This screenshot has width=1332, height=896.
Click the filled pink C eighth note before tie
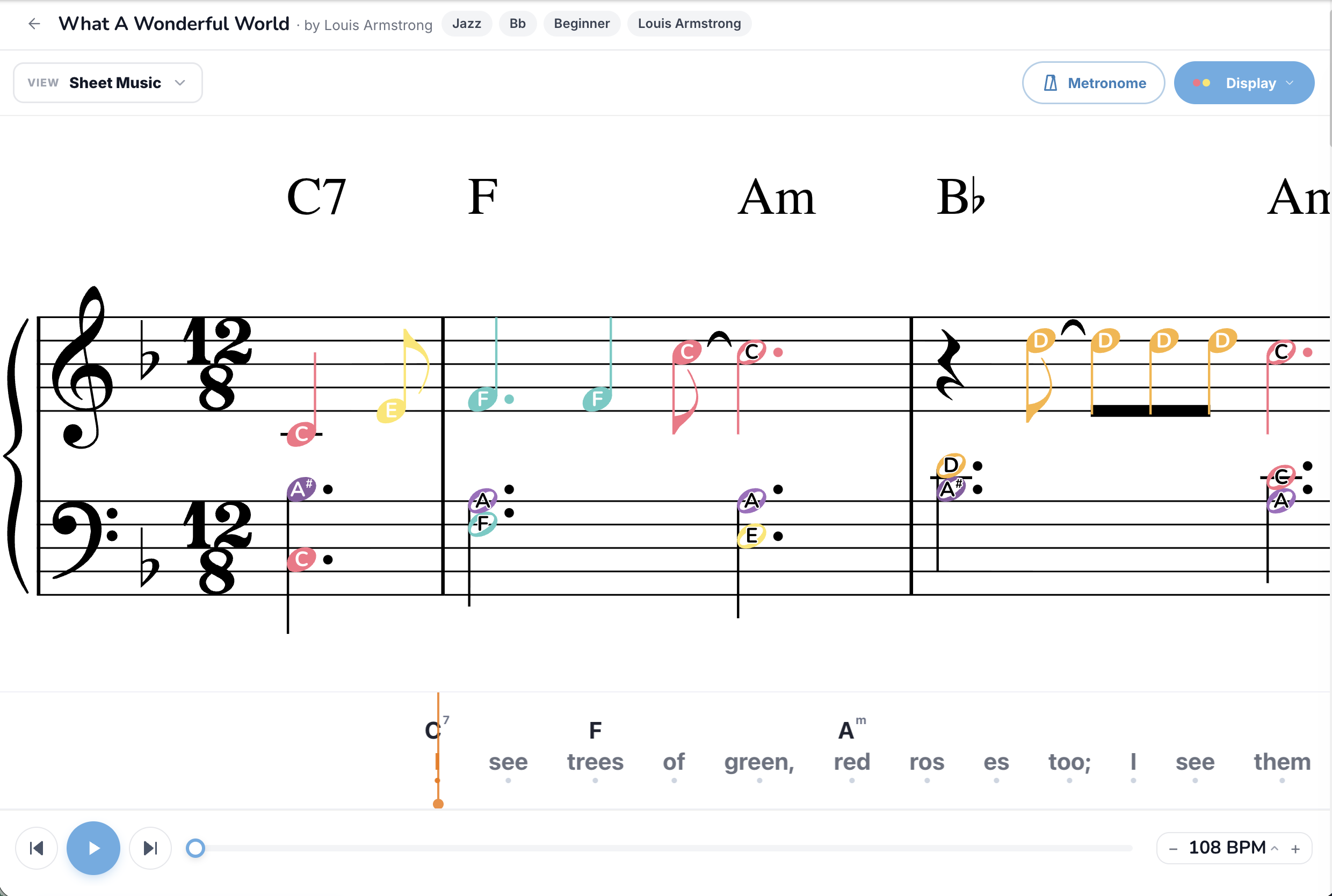[x=687, y=352]
